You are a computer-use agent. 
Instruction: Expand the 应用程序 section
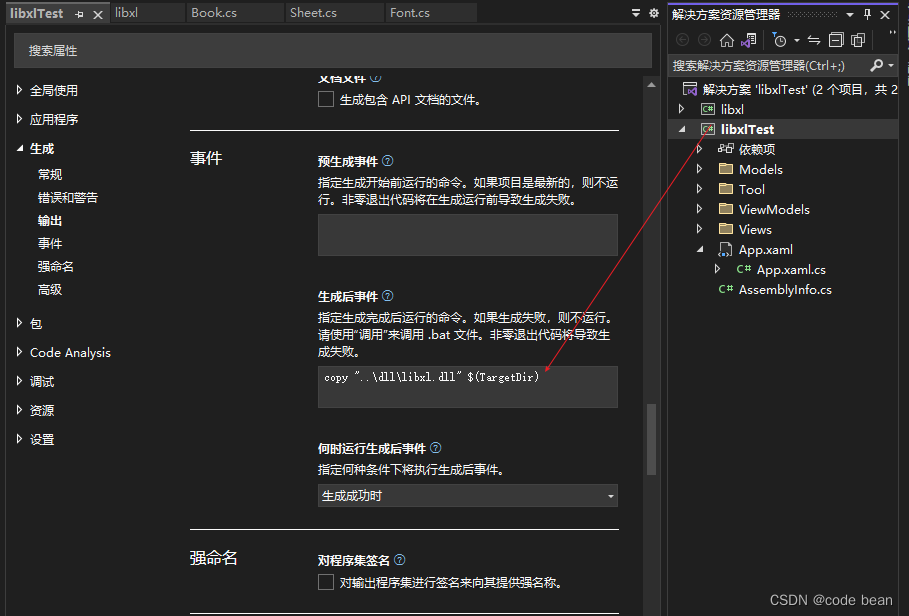[x=19, y=119]
